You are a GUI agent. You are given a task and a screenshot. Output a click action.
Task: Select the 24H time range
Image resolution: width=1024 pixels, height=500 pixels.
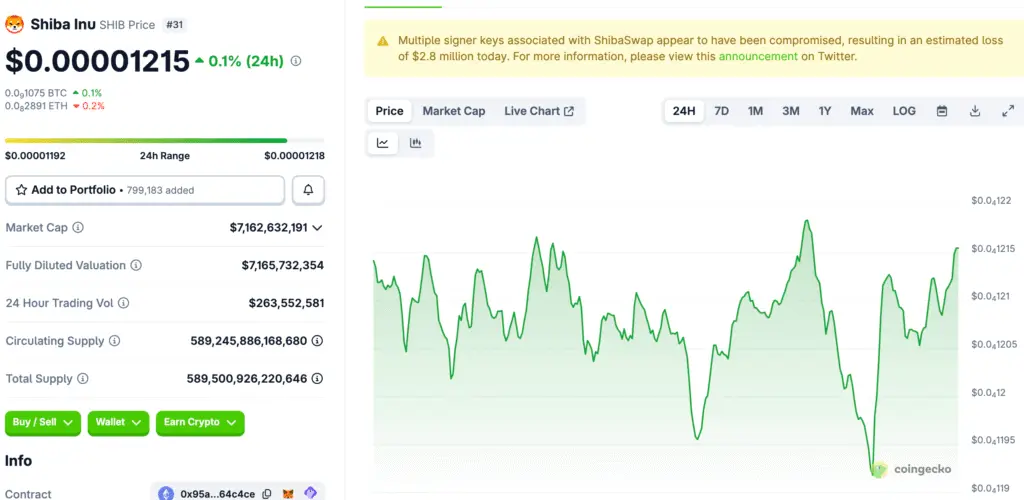click(x=684, y=111)
